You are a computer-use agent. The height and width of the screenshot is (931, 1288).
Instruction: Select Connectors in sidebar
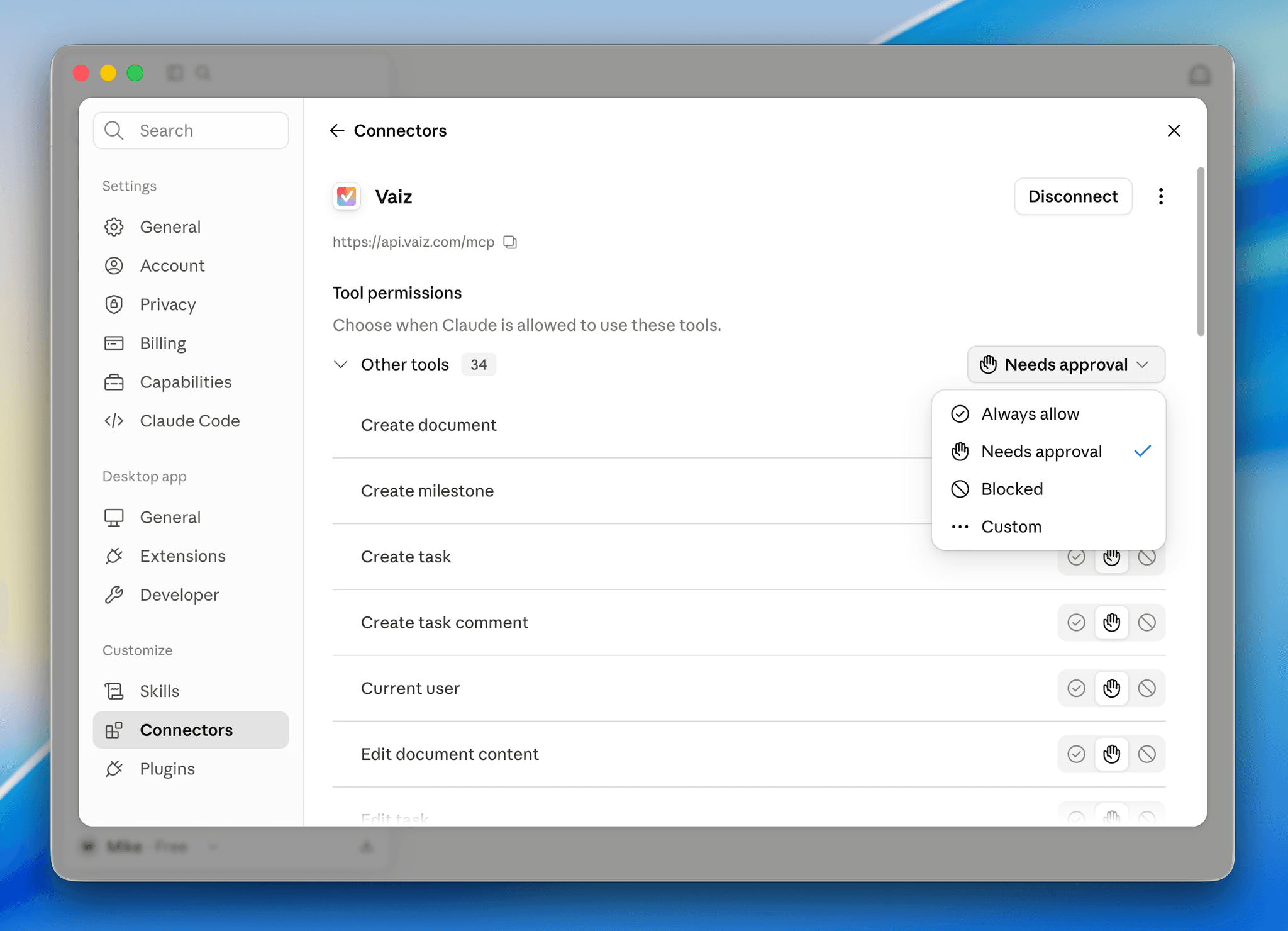tap(191, 730)
